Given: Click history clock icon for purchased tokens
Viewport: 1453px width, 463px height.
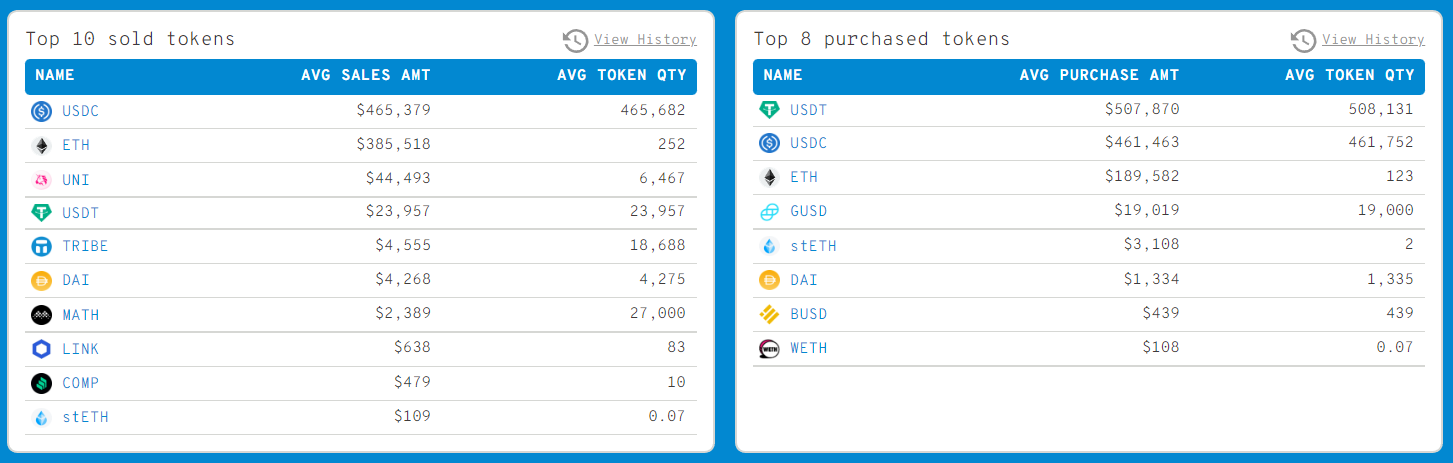Looking at the screenshot, I should tap(1303, 40).
